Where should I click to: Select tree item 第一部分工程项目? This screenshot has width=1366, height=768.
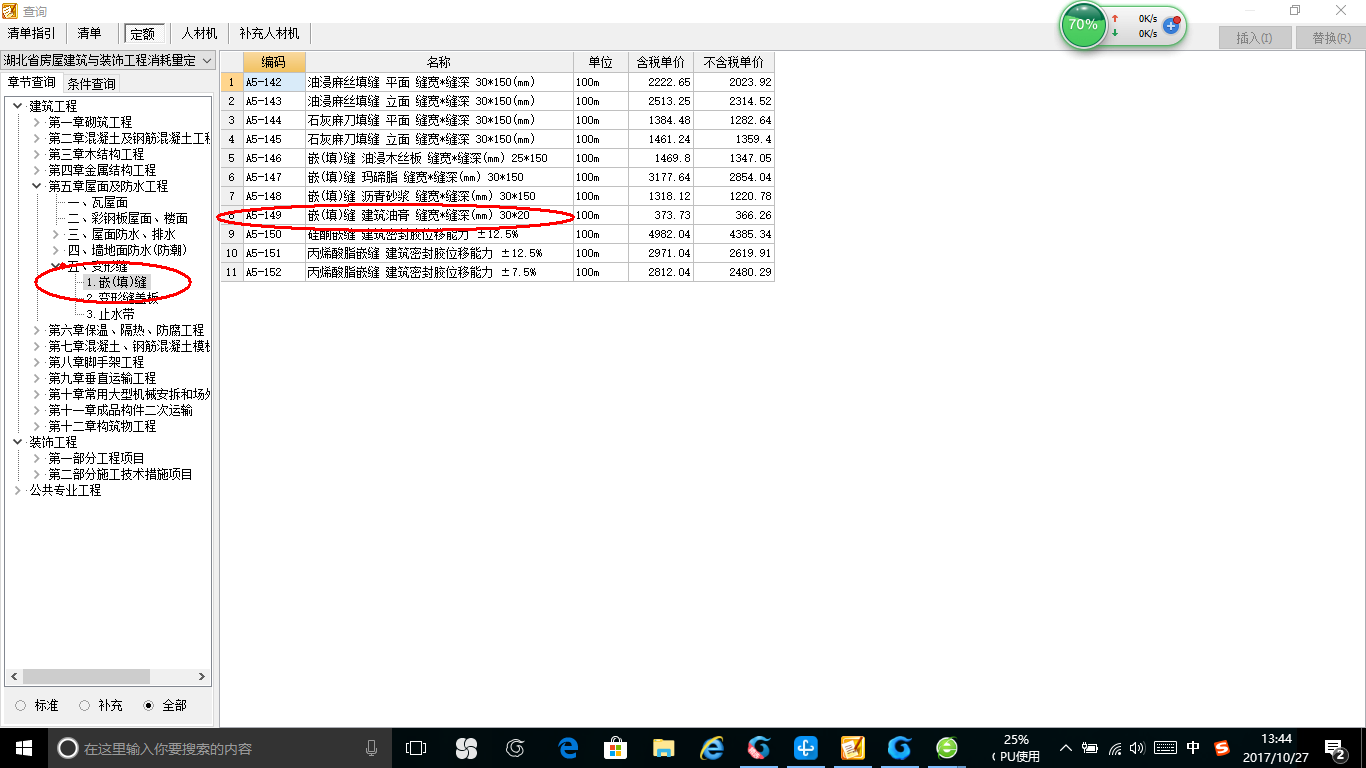point(96,458)
